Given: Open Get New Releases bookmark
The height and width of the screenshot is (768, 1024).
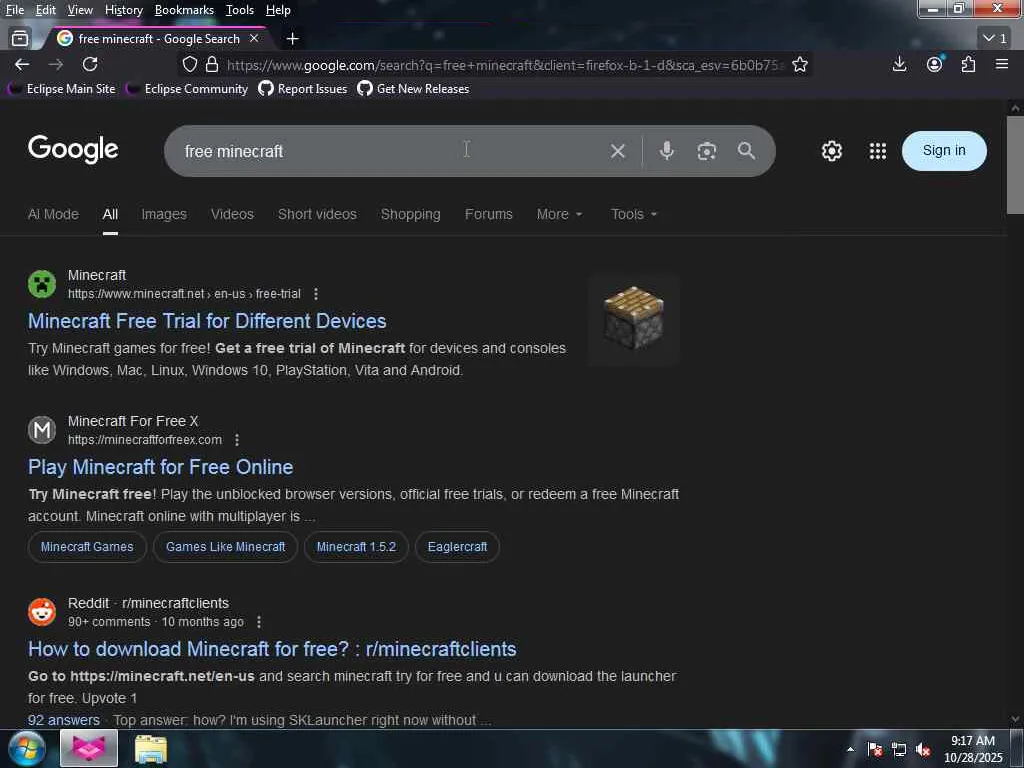Looking at the screenshot, I should pos(413,89).
